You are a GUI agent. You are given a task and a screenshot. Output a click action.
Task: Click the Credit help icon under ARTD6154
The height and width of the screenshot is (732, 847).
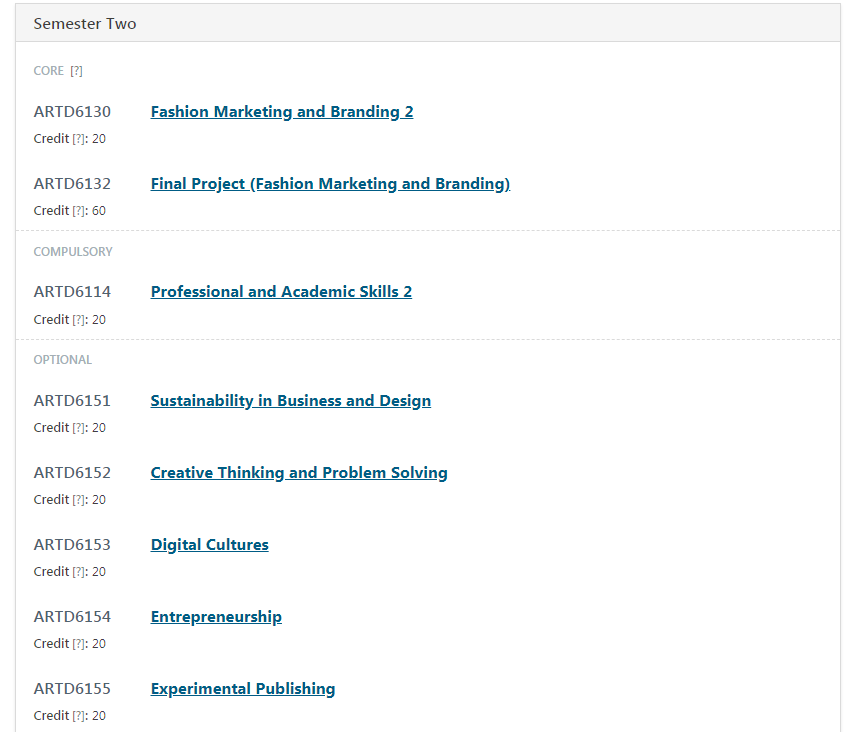79,644
